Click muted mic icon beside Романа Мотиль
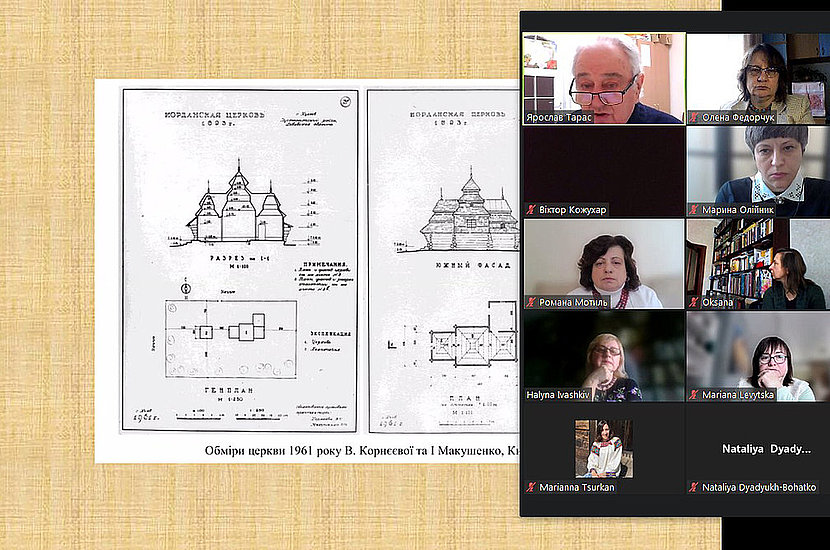 (530, 302)
